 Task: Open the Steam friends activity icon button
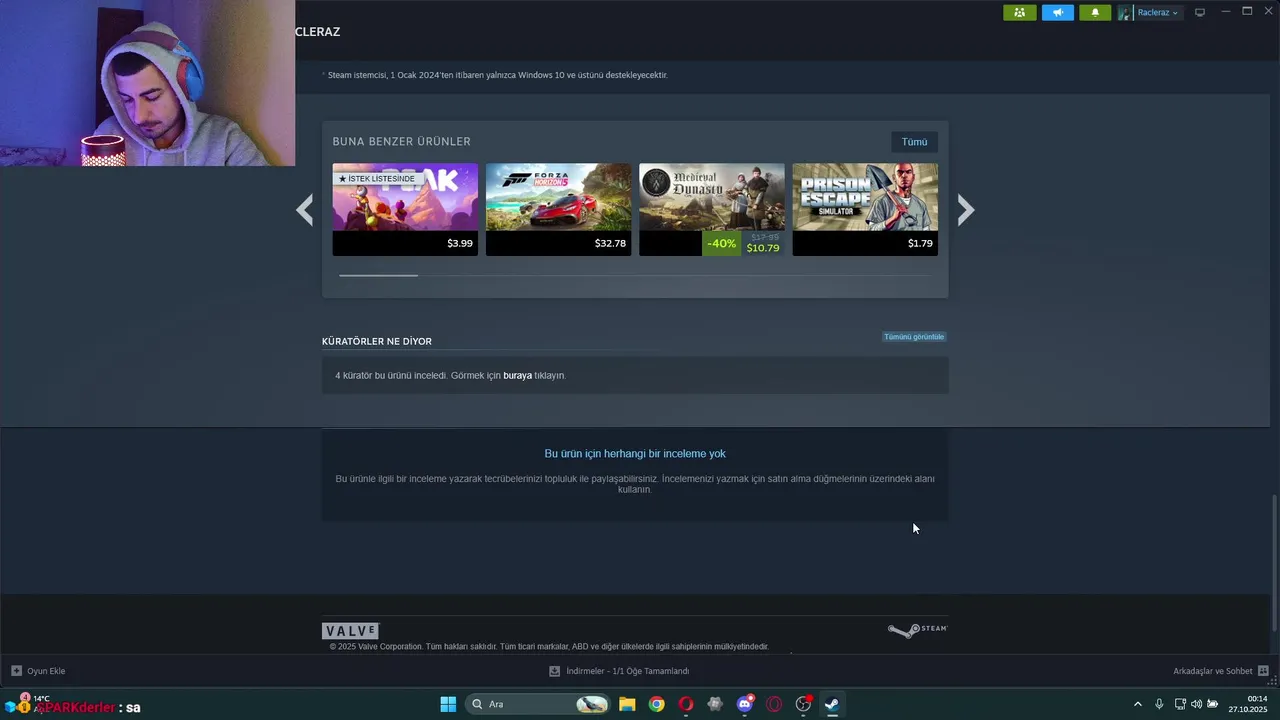[x=1019, y=13]
